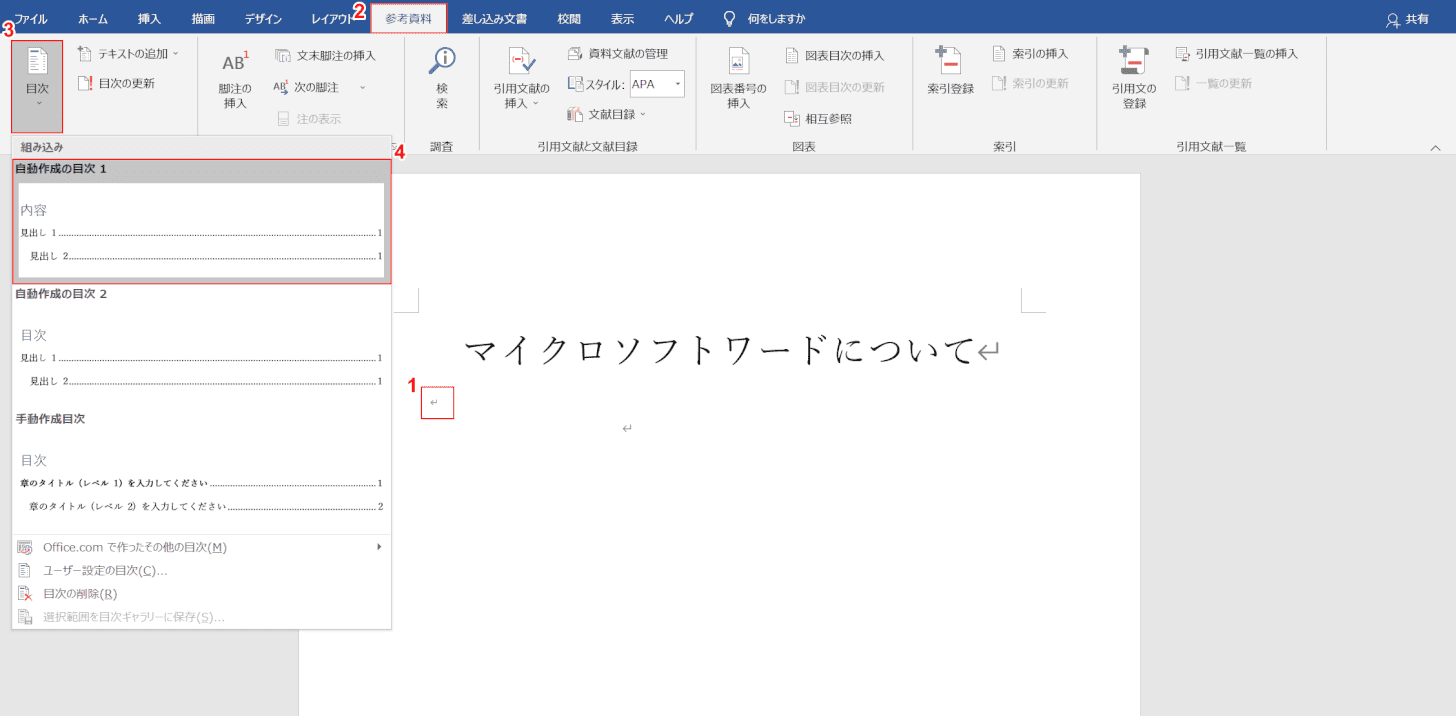1456x716 pixels.
Task: Open the 文献目録 bibliography menu
Action: [606, 114]
